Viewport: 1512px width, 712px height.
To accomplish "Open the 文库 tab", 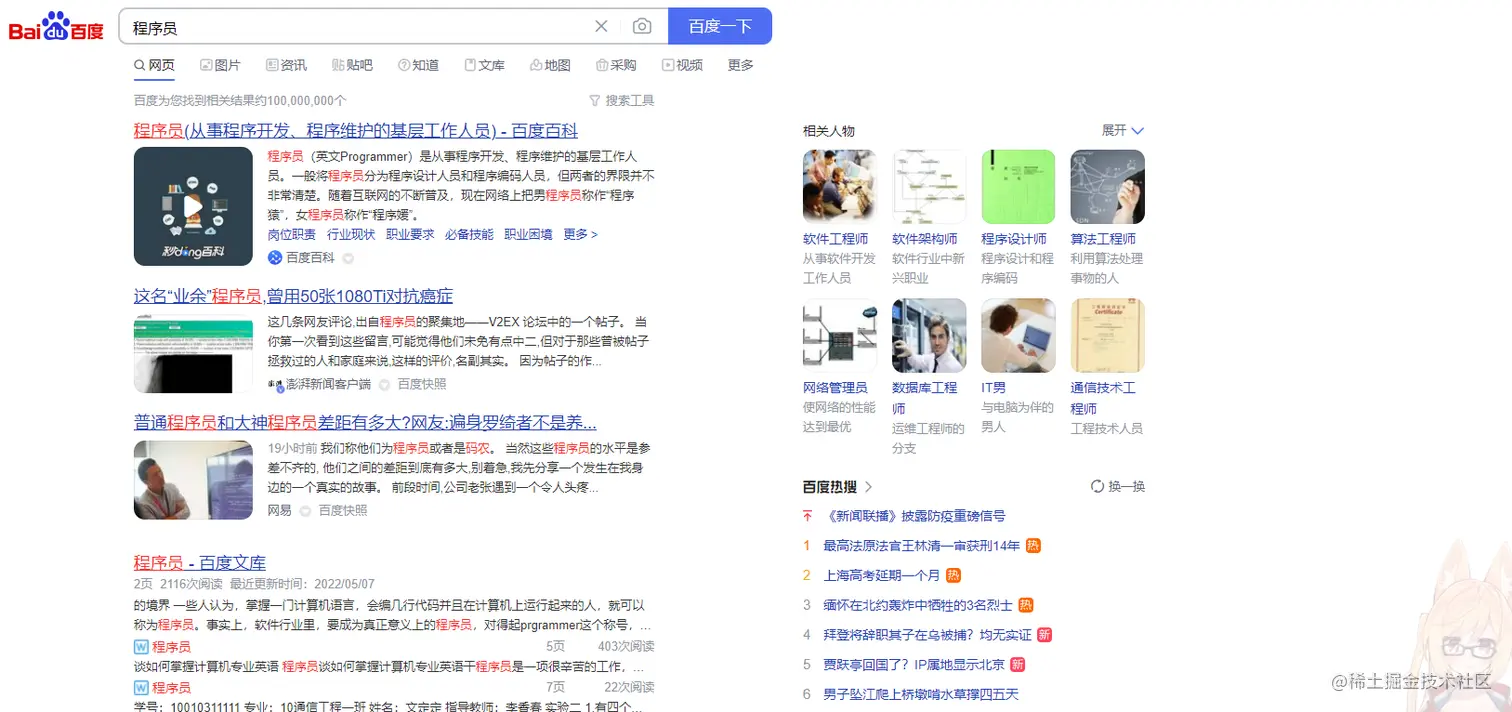I will (x=484, y=65).
